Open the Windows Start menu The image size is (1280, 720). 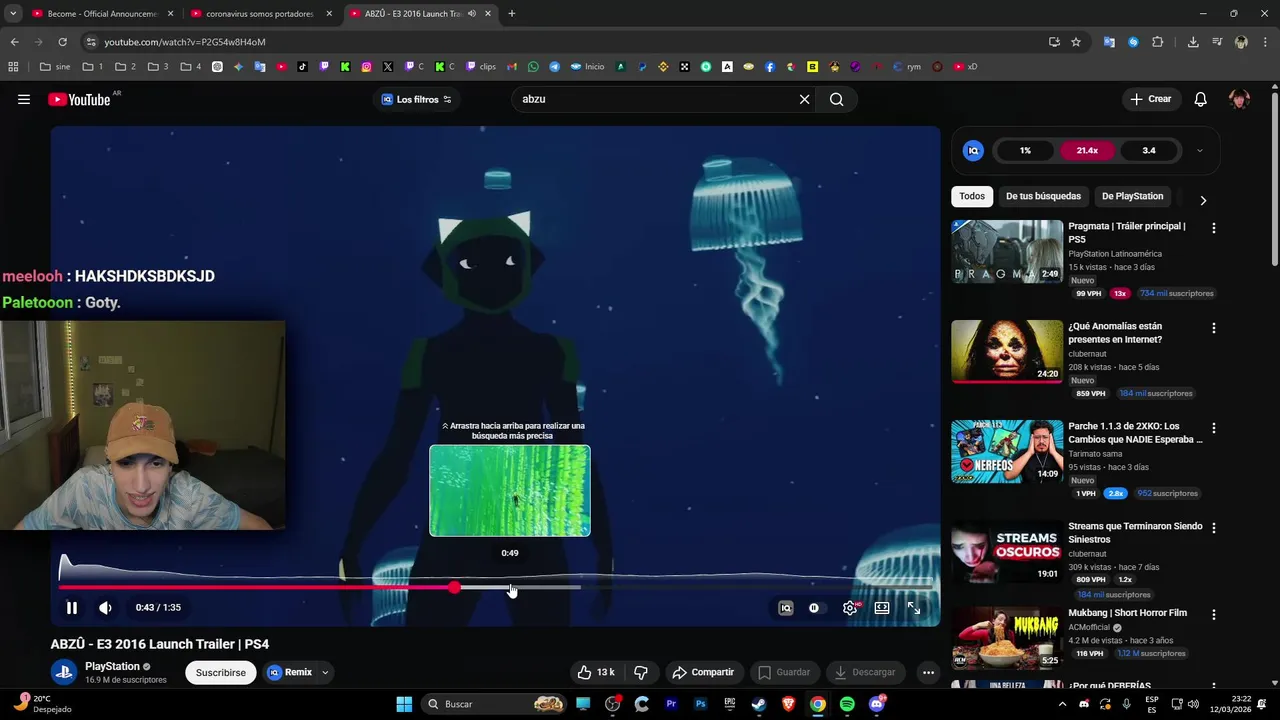pyautogui.click(x=404, y=704)
